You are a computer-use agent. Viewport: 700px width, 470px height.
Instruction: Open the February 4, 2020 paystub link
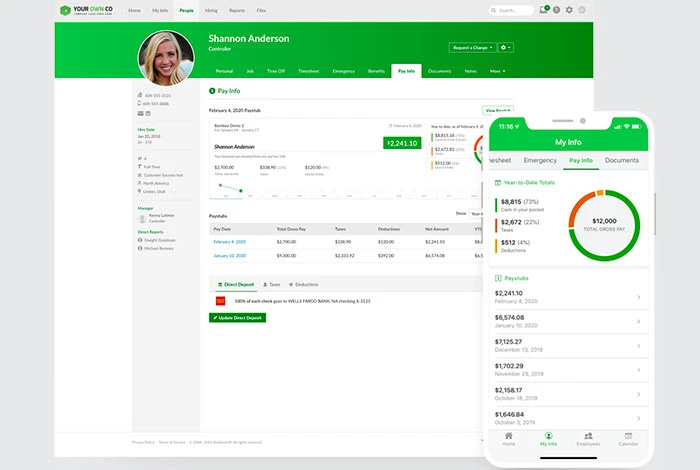tap(229, 242)
